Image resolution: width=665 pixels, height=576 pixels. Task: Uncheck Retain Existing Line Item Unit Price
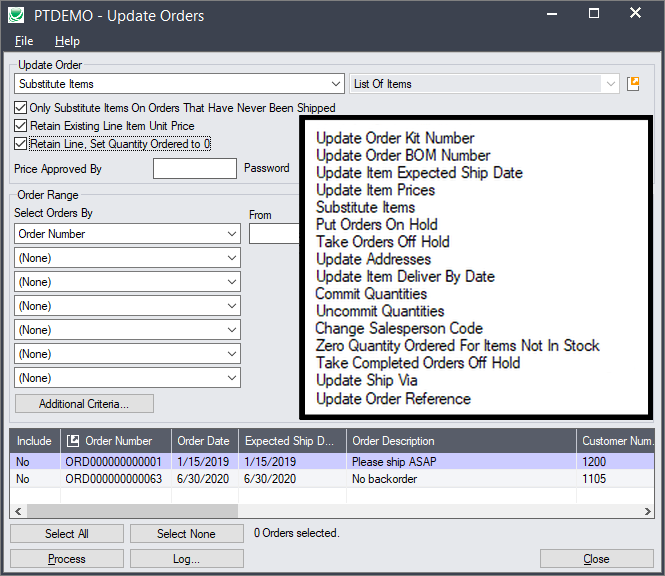pos(21,126)
